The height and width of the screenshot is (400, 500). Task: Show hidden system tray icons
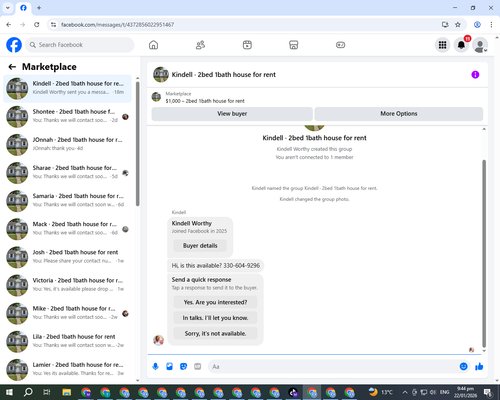(405, 392)
